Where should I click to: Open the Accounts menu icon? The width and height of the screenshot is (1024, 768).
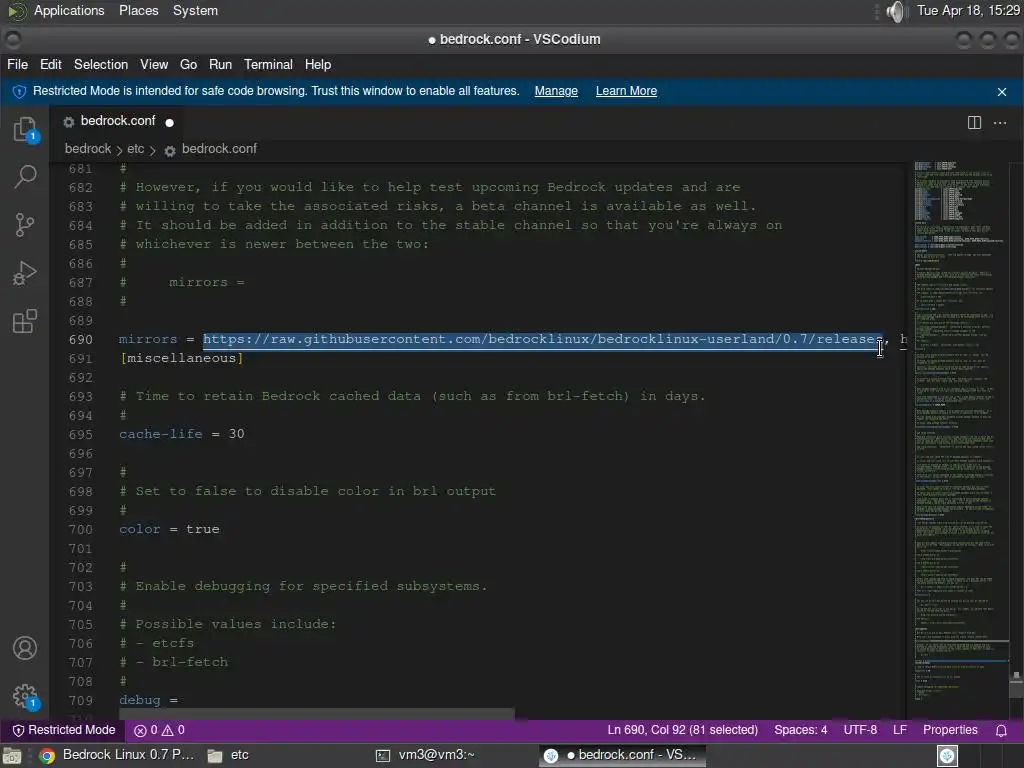(x=25, y=648)
